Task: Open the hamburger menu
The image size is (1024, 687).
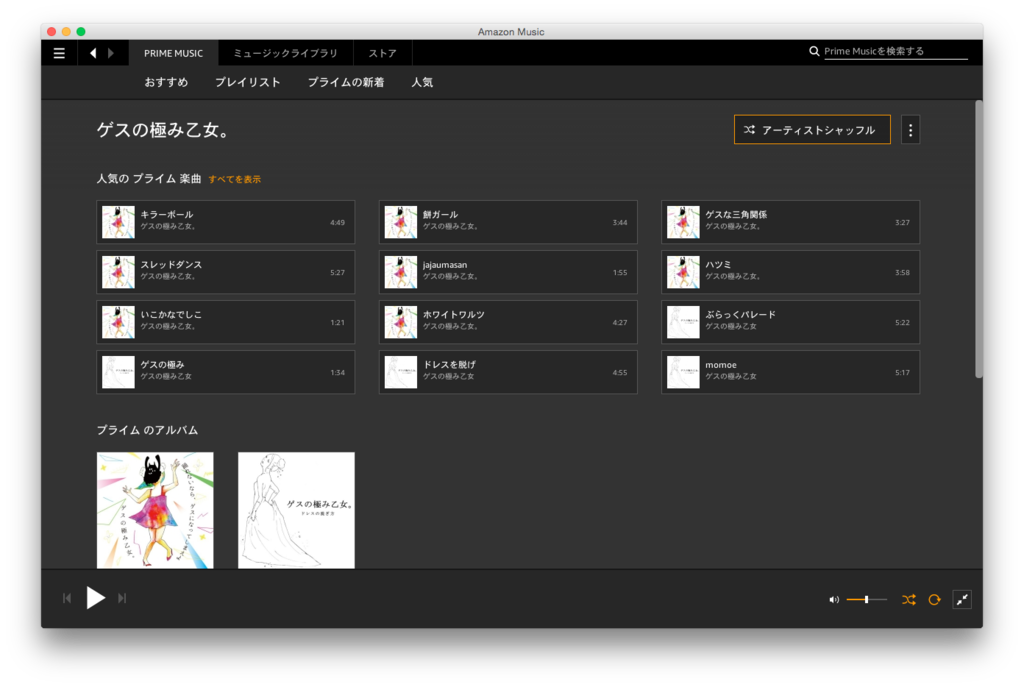Action: click(59, 53)
